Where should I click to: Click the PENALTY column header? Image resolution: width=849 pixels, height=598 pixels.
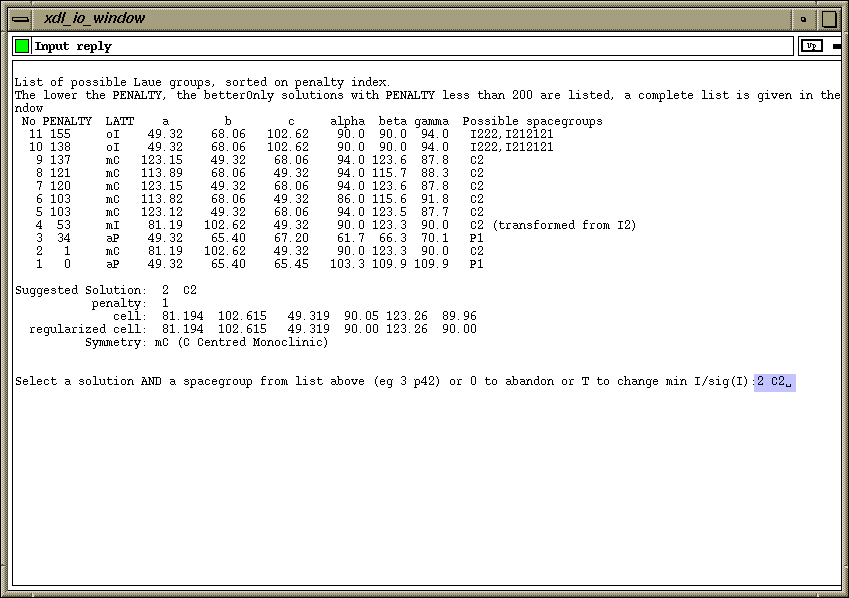coord(67,121)
